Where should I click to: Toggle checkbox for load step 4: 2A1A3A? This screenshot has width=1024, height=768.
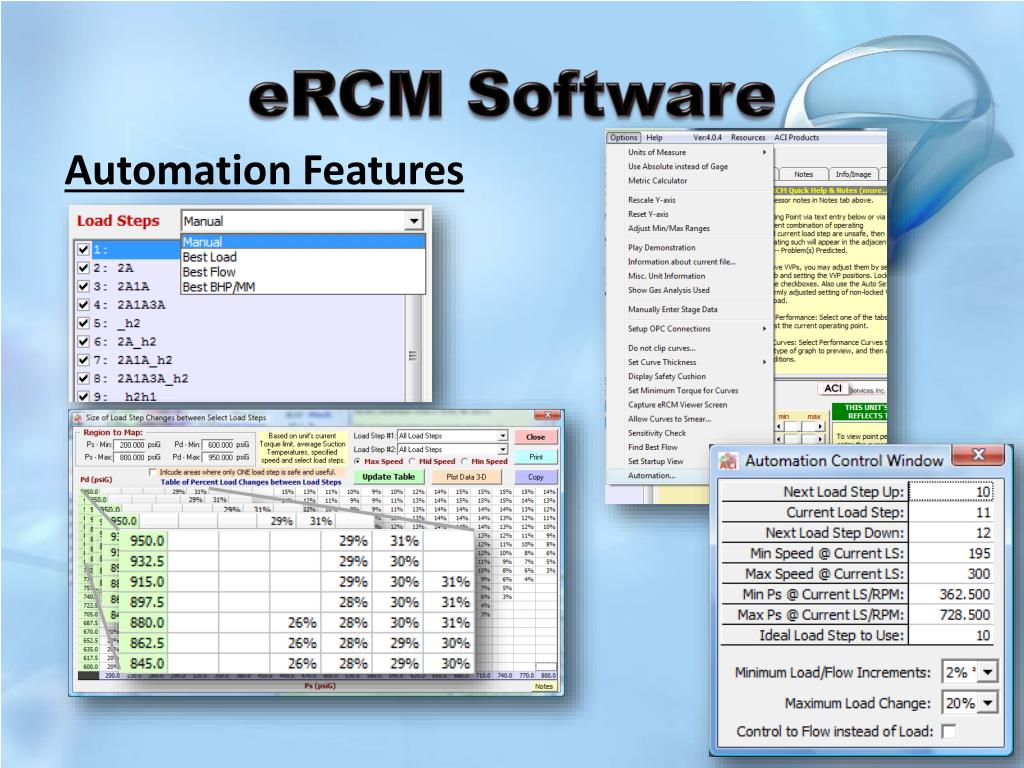[83, 304]
